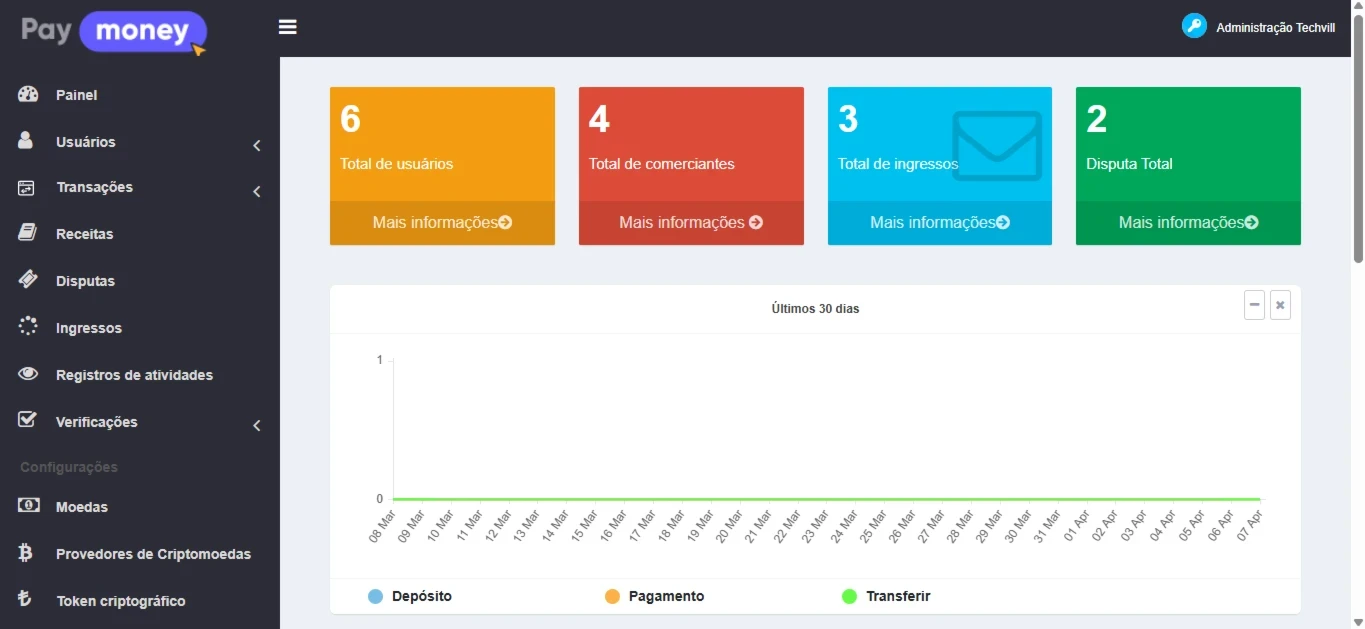
Task: Open the Token criptográfico menu item
Action: click(120, 601)
